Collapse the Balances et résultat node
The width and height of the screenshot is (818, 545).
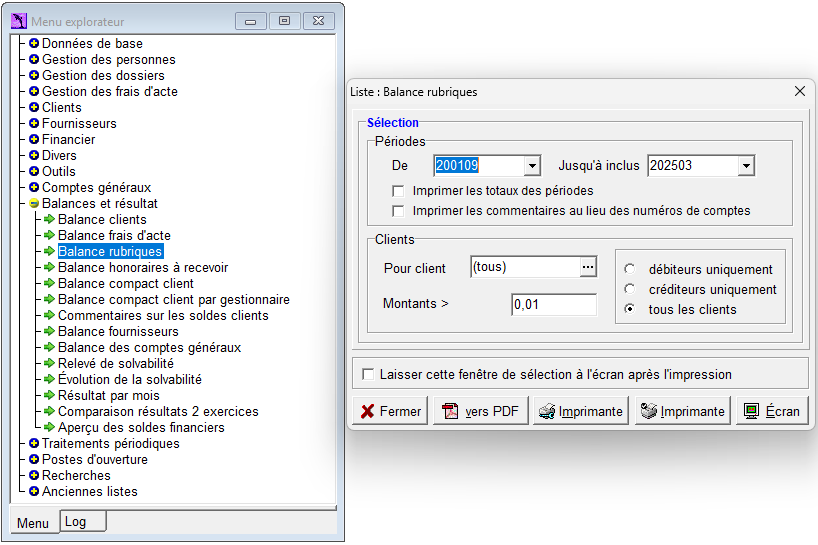[34, 203]
